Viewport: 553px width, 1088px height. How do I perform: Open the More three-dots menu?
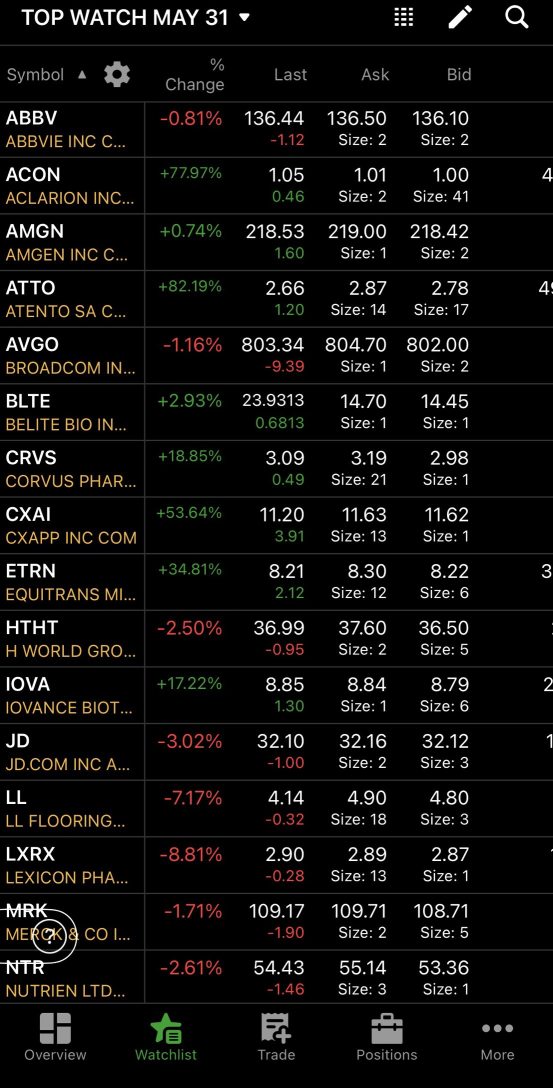pos(497,1037)
